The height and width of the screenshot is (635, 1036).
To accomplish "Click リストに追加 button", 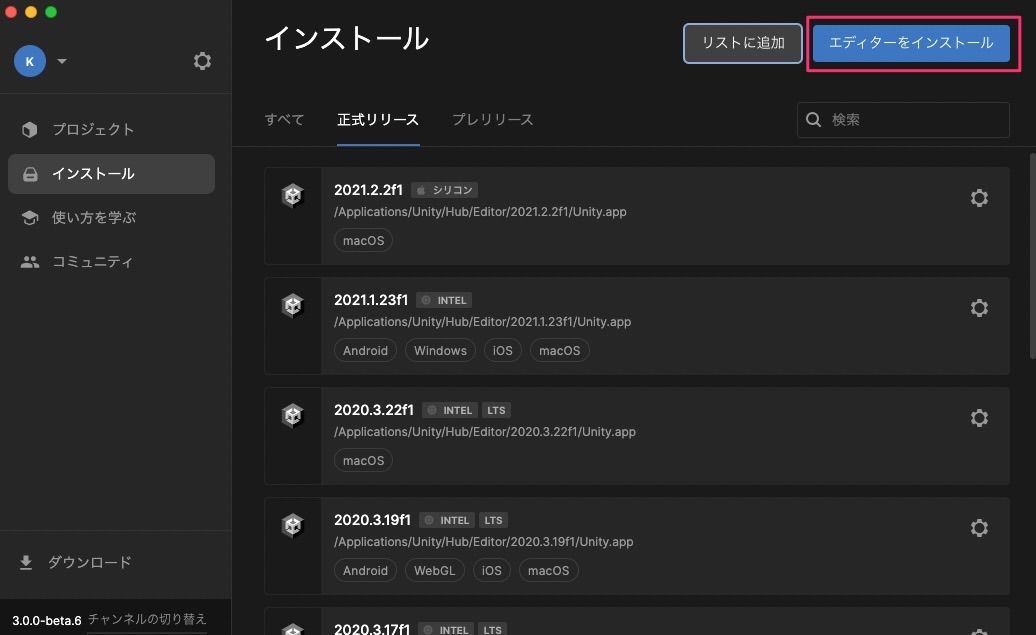I will click(743, 43).
